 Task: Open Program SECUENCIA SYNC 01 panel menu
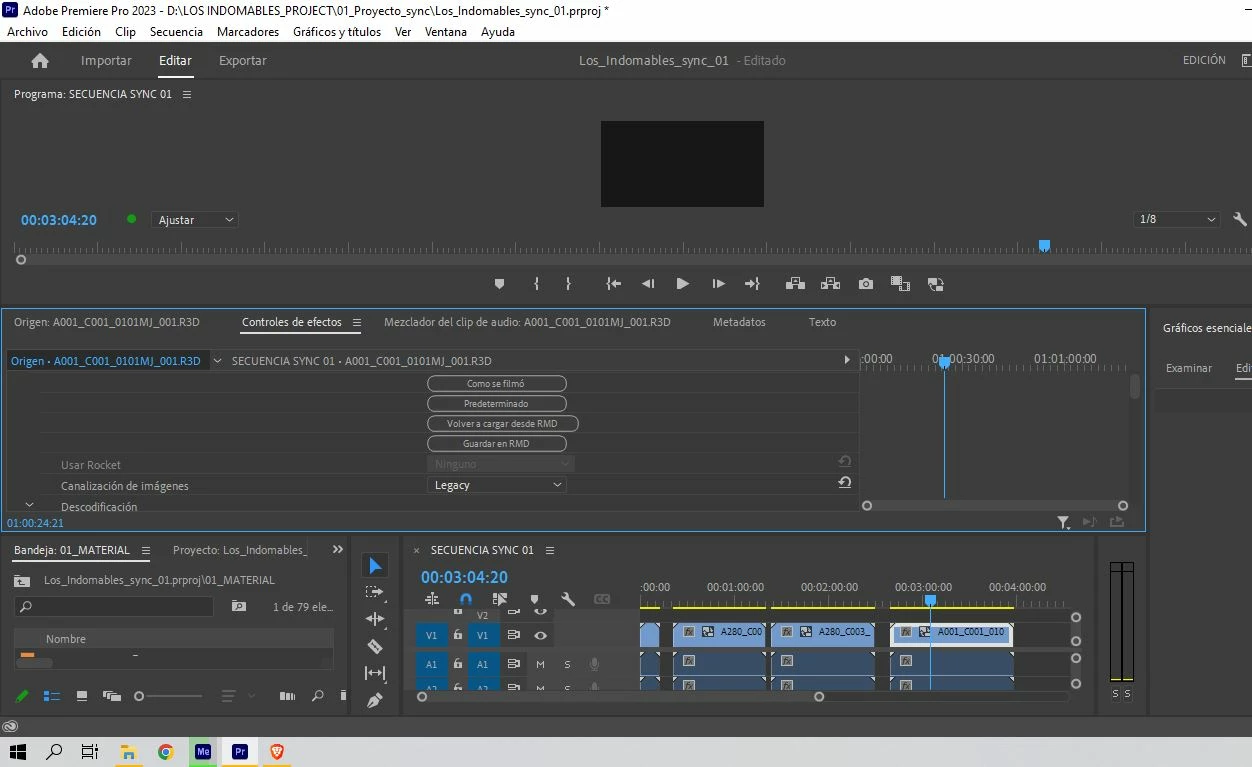tap(187, 94)
